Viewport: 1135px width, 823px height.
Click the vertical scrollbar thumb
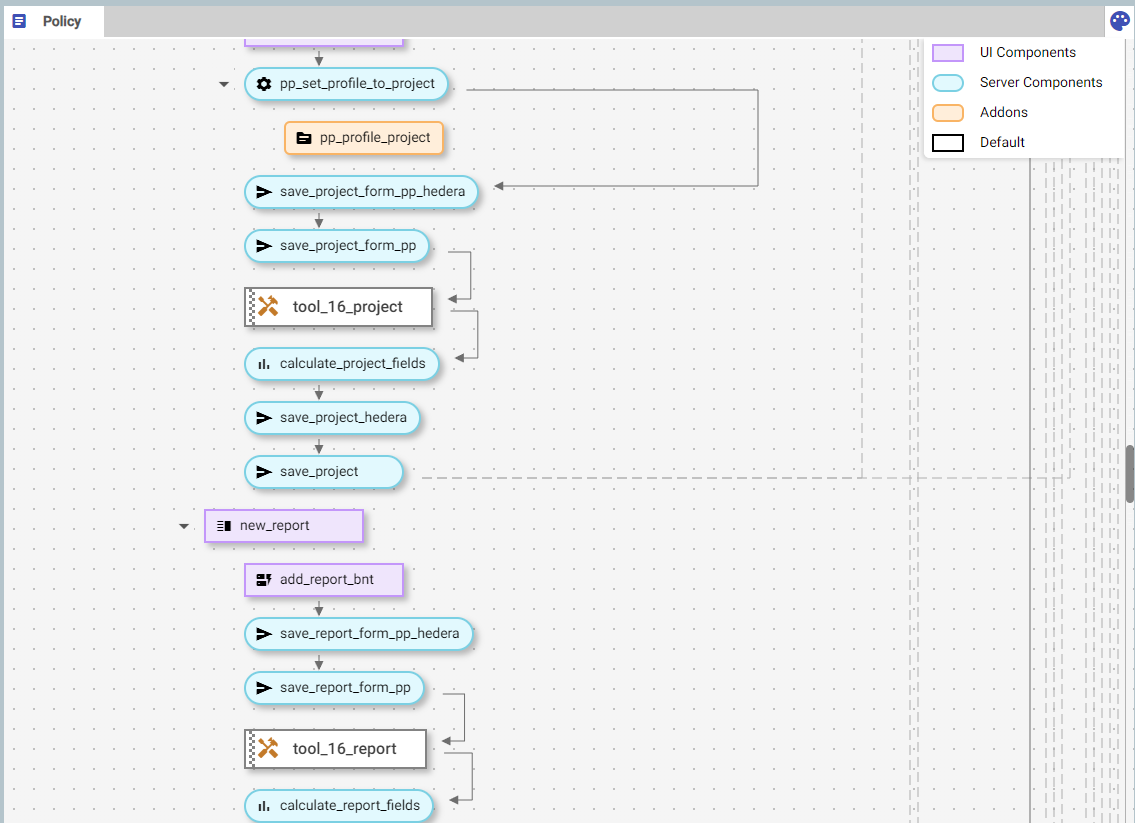1130,474
